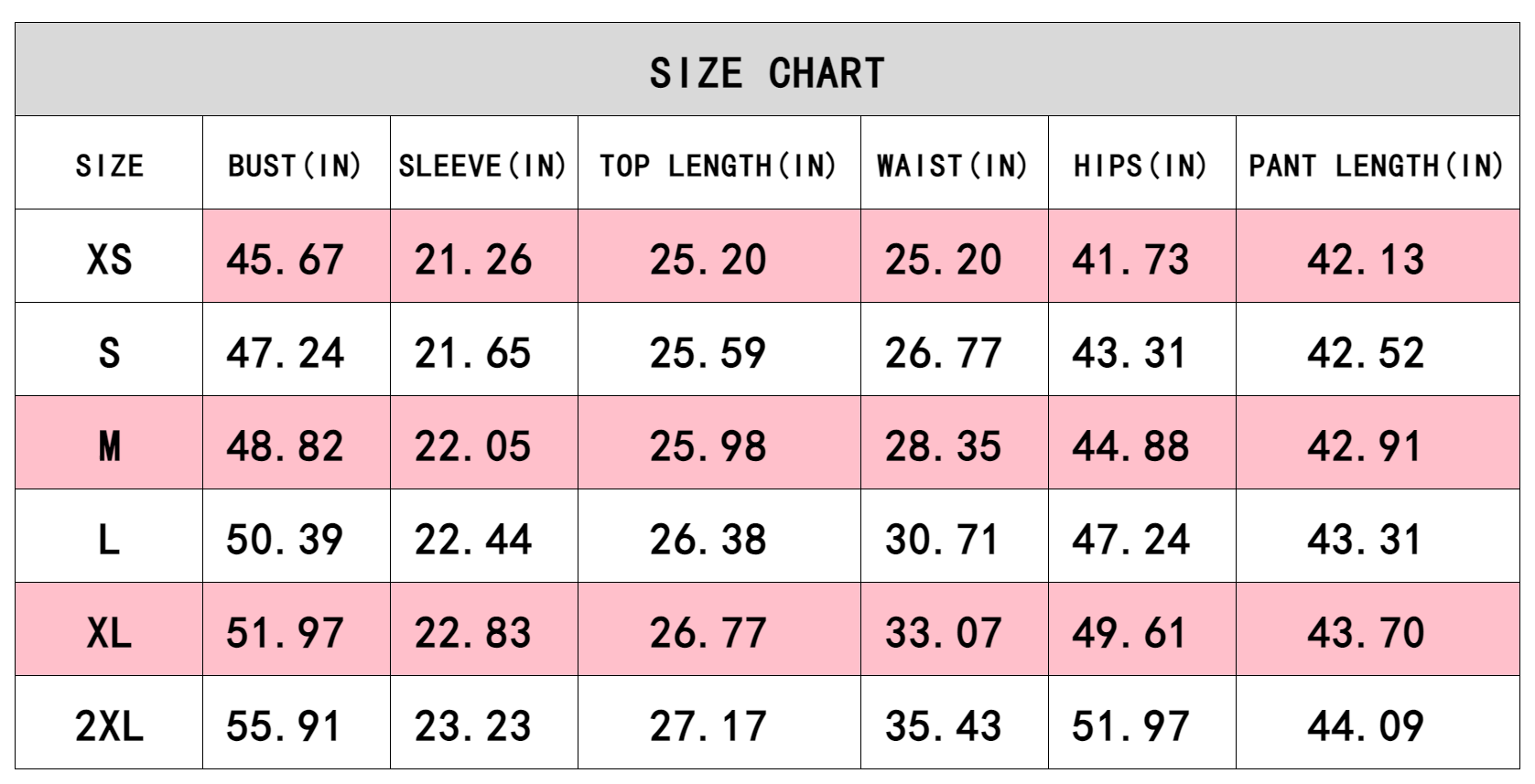Select the HIPS (IN) column header
The width and height of the screenshot is (1535, 784).
click(x=1140, y=166)
